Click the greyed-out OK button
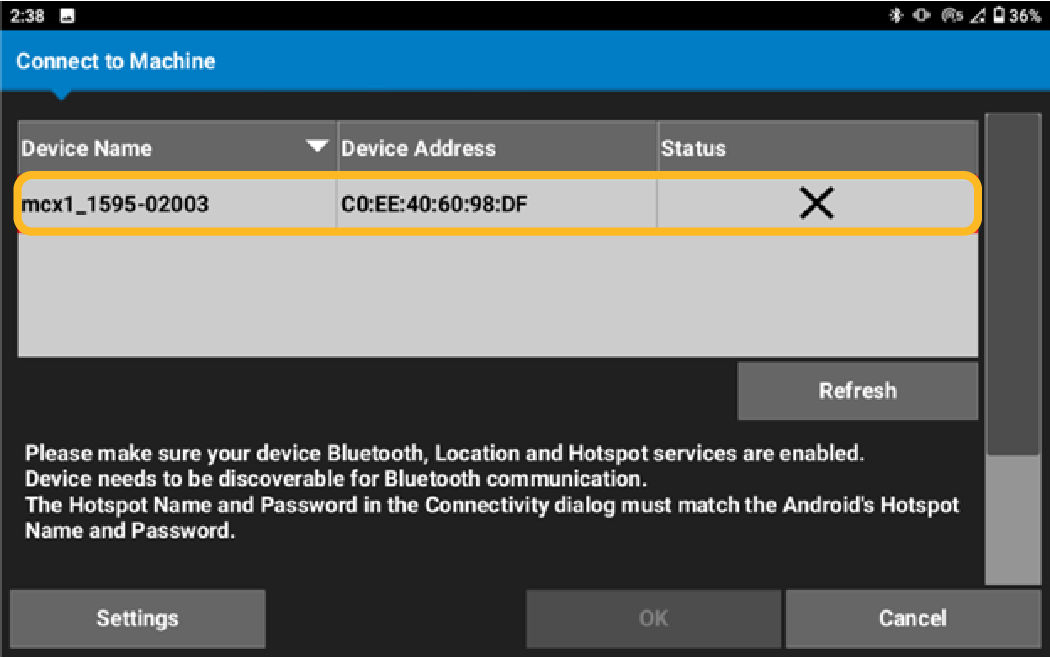Screen dimensions: 1050x658 point(653,618)
